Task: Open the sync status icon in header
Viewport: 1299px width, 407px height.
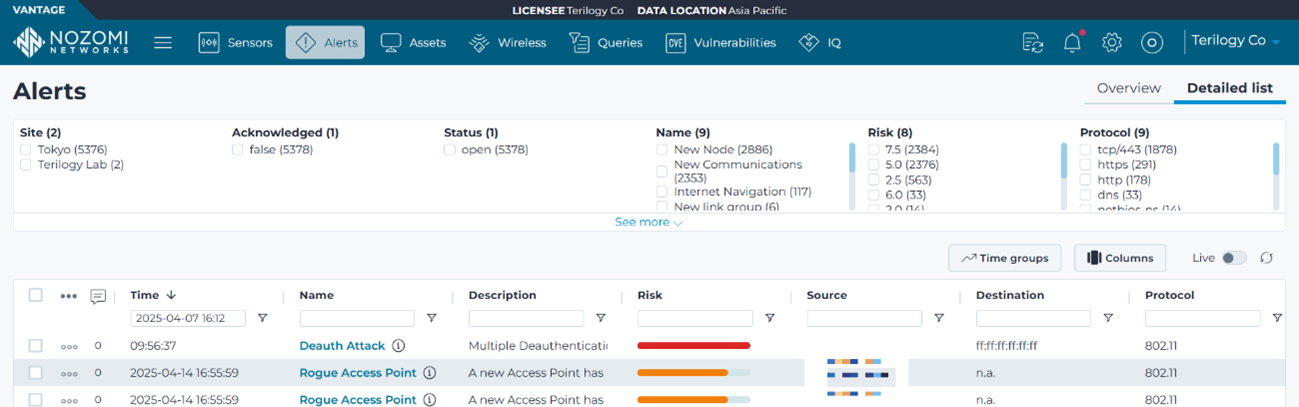Action: pos(1033,42)
